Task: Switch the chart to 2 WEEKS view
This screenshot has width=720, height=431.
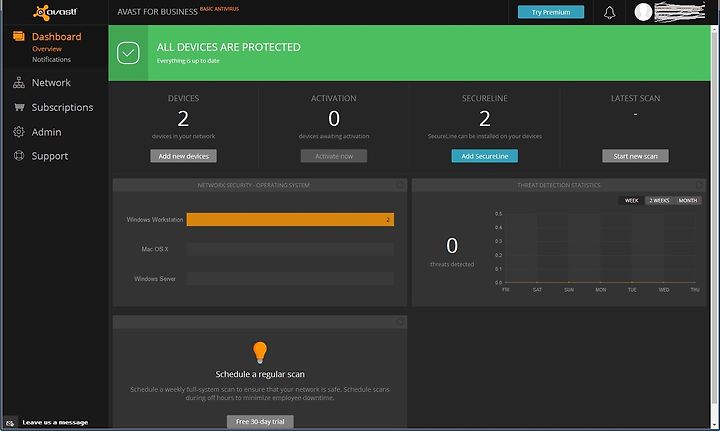Action: pyautogui.click(x=659, y=201)
